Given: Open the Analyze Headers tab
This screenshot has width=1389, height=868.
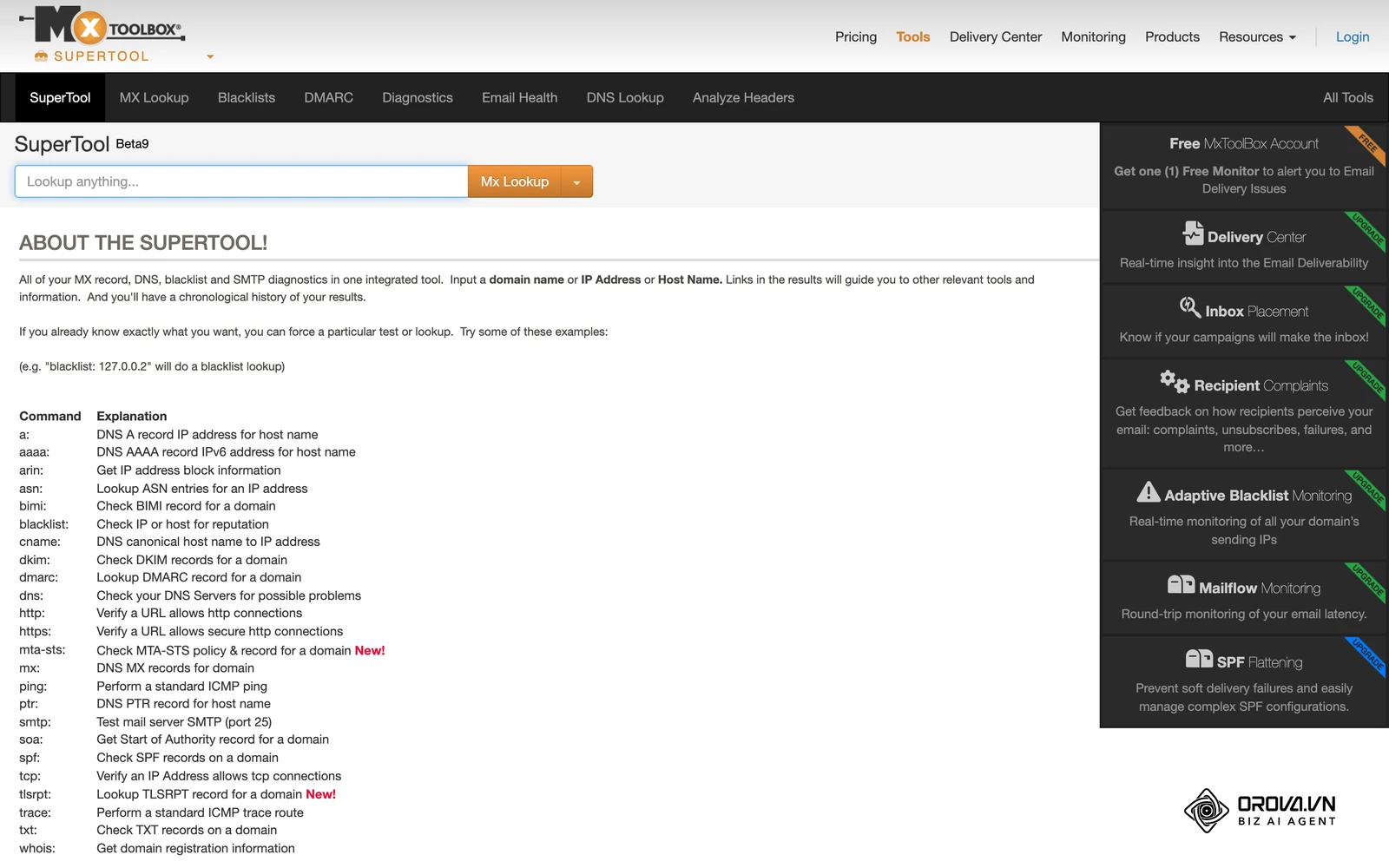Looking at the screenshot, I should tap(743, 97).
